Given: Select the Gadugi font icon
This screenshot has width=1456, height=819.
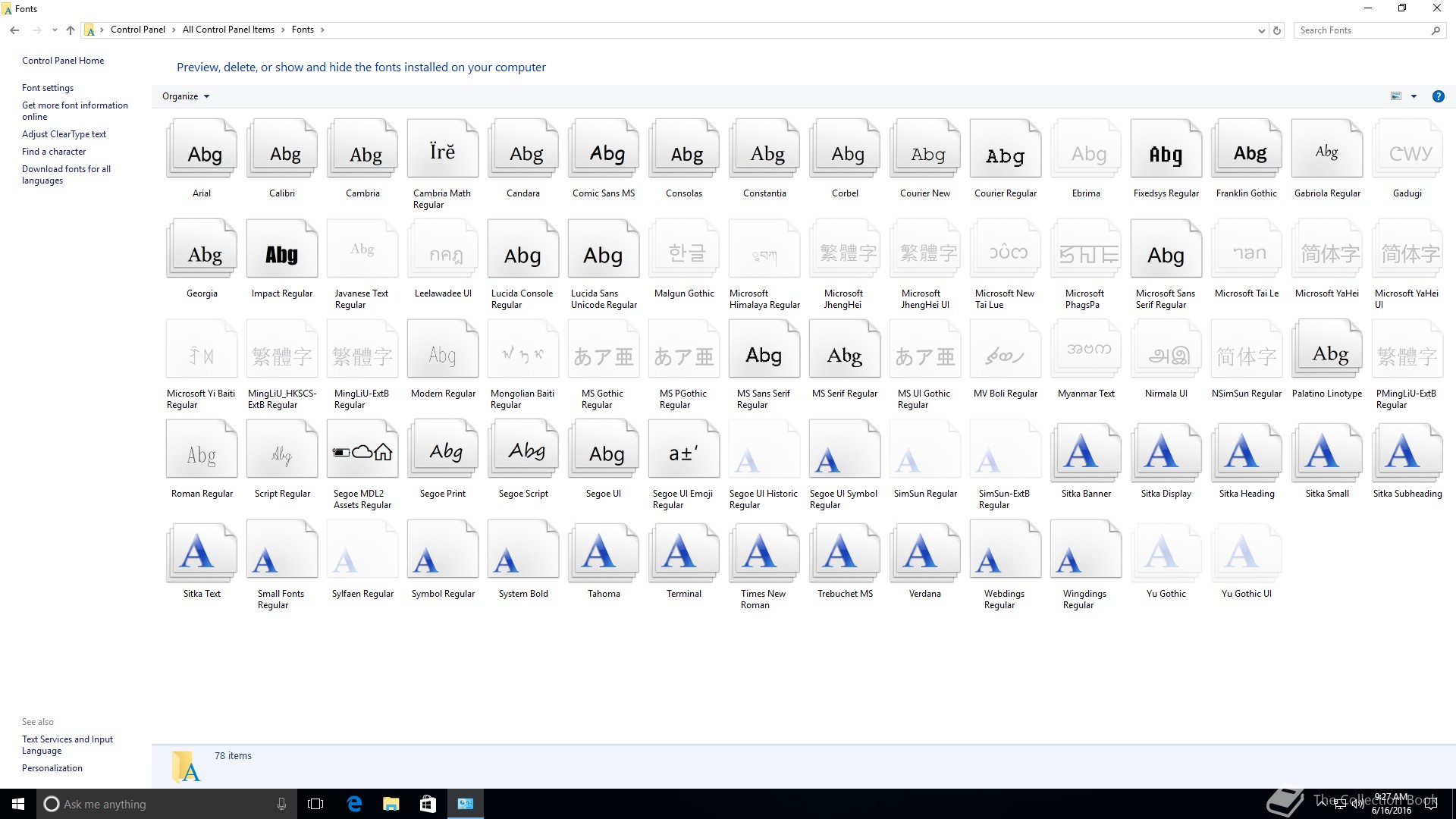Looking at the screenshot, I should [x=1407, y=149].
